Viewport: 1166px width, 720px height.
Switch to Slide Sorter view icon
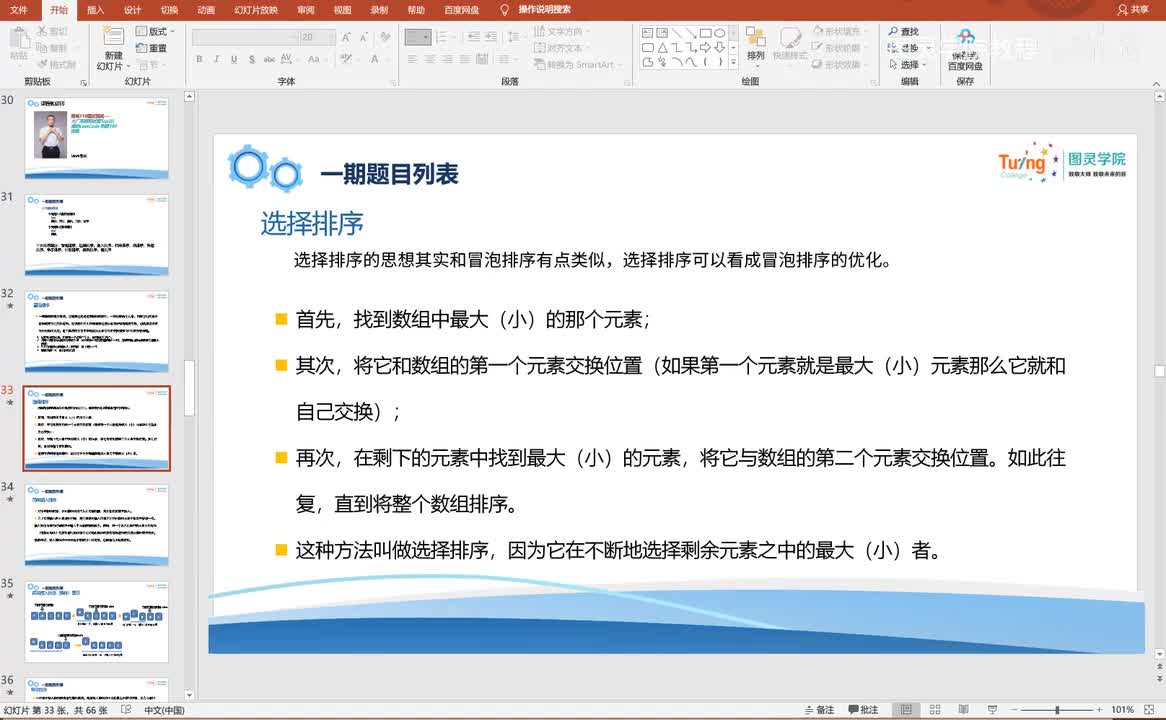[x=935, y=710]
